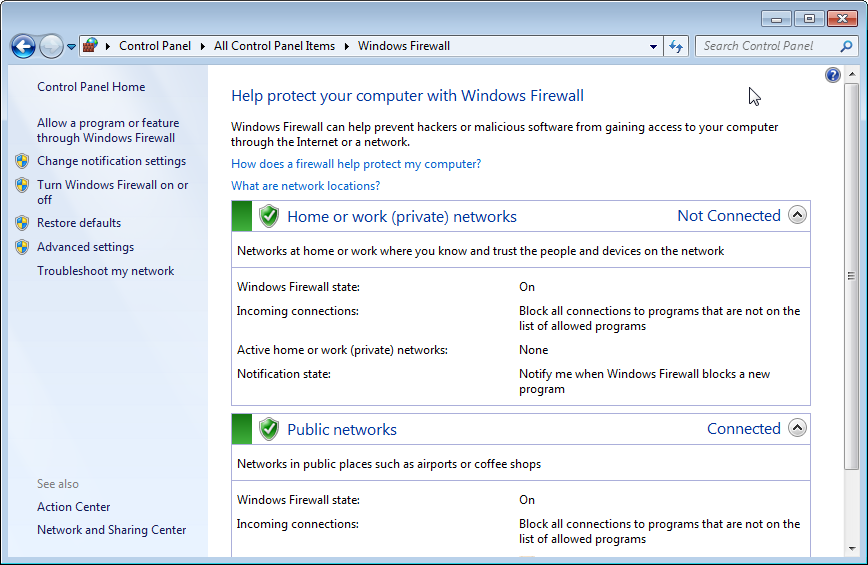This screenshot has width=868, height=565.
Task: Click shield icon beside Change notification settings
Action: (22, 161)
